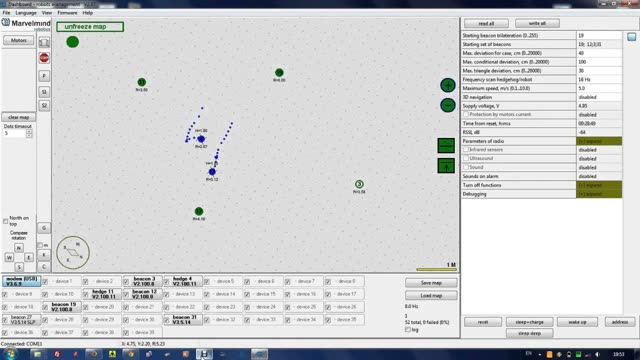Image resolution: width=640 pixels, height=360 pixels.
Task: Toggle the m checkbox above K button
Action: [x=40, y=245]
